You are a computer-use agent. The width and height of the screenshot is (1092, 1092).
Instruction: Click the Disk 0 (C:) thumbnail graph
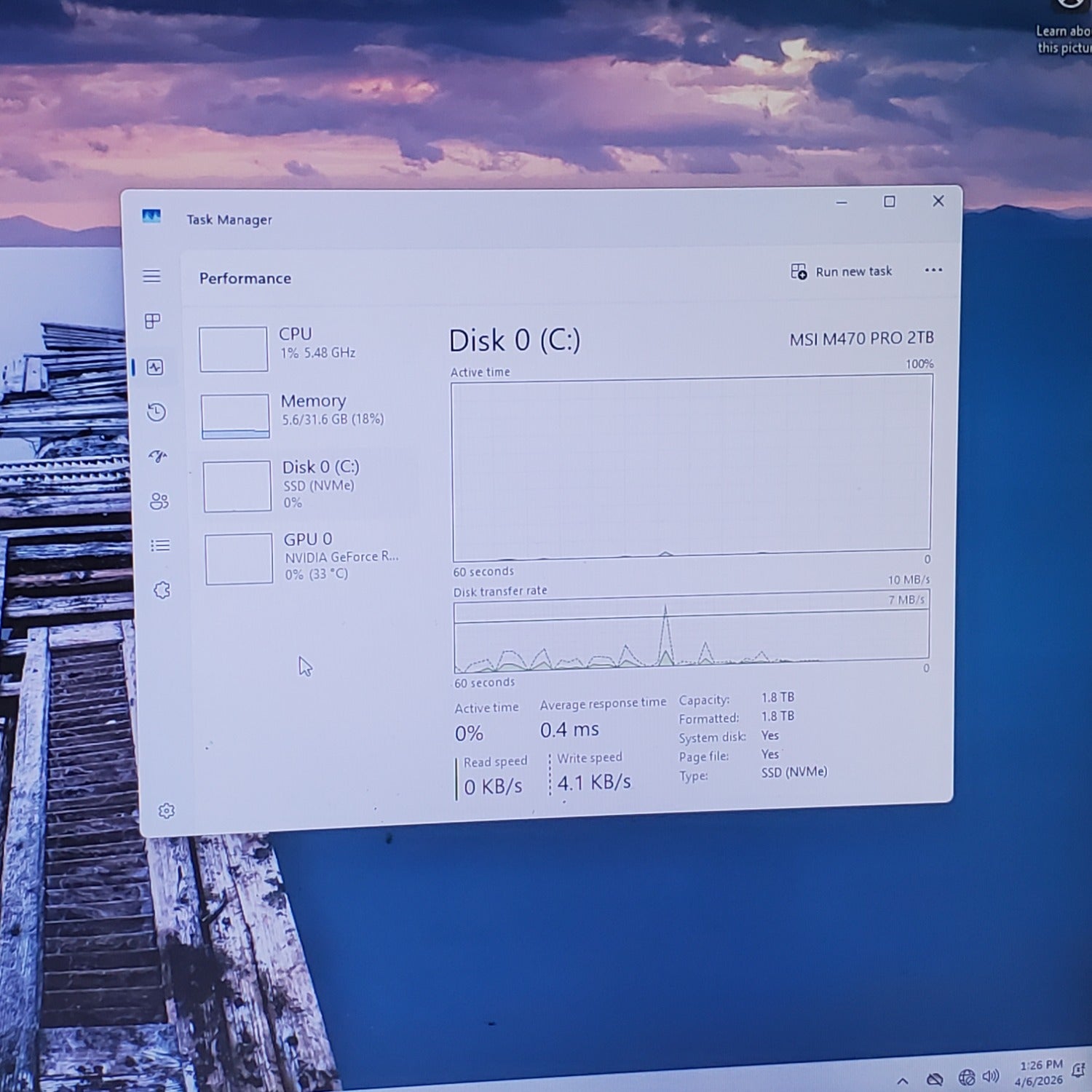coord(237,486)
